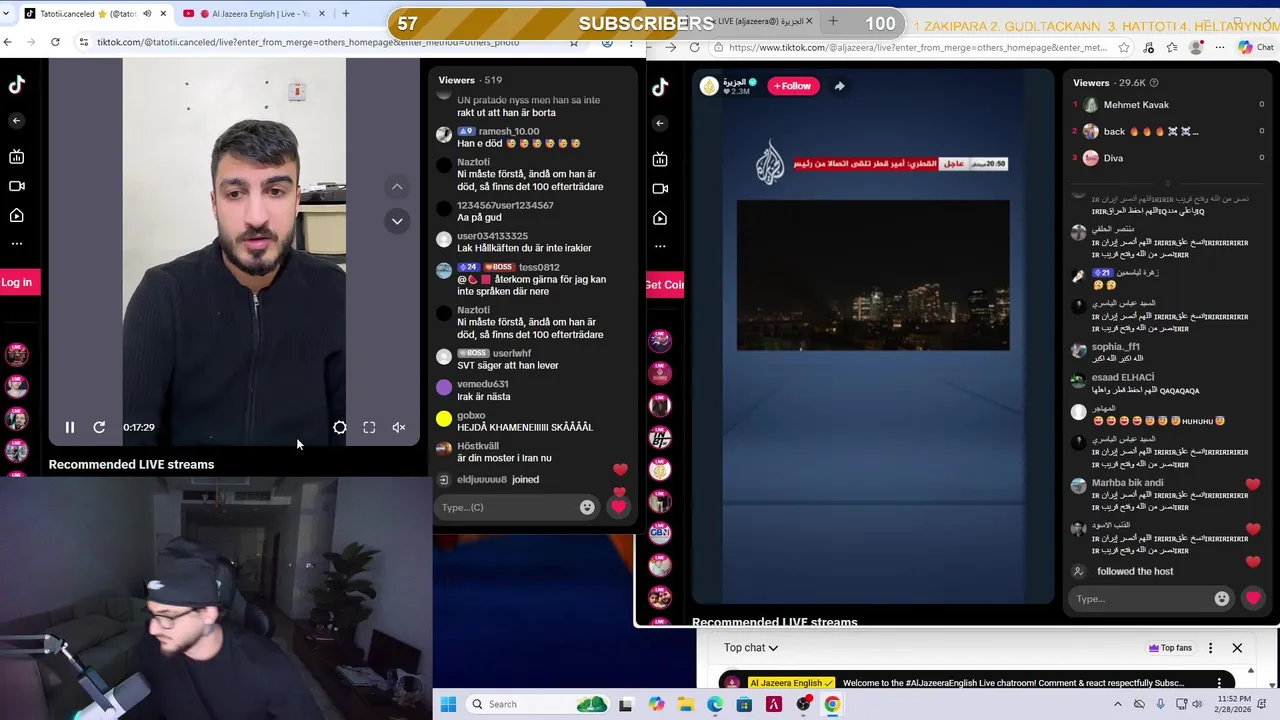Viewport: 1280px width, 720px height.
Task: Select top viewer Mehmet Kavak
Action: click(x=1136, y=105)
